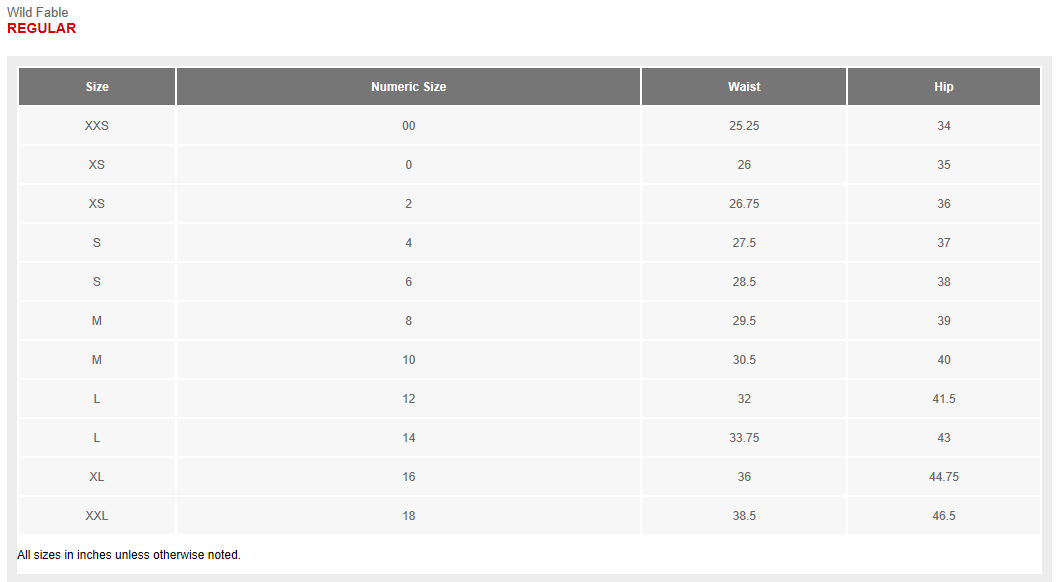Click the red REGULAR heading
The height and width of the screenshot is (582, 1058).
[42, 28]
